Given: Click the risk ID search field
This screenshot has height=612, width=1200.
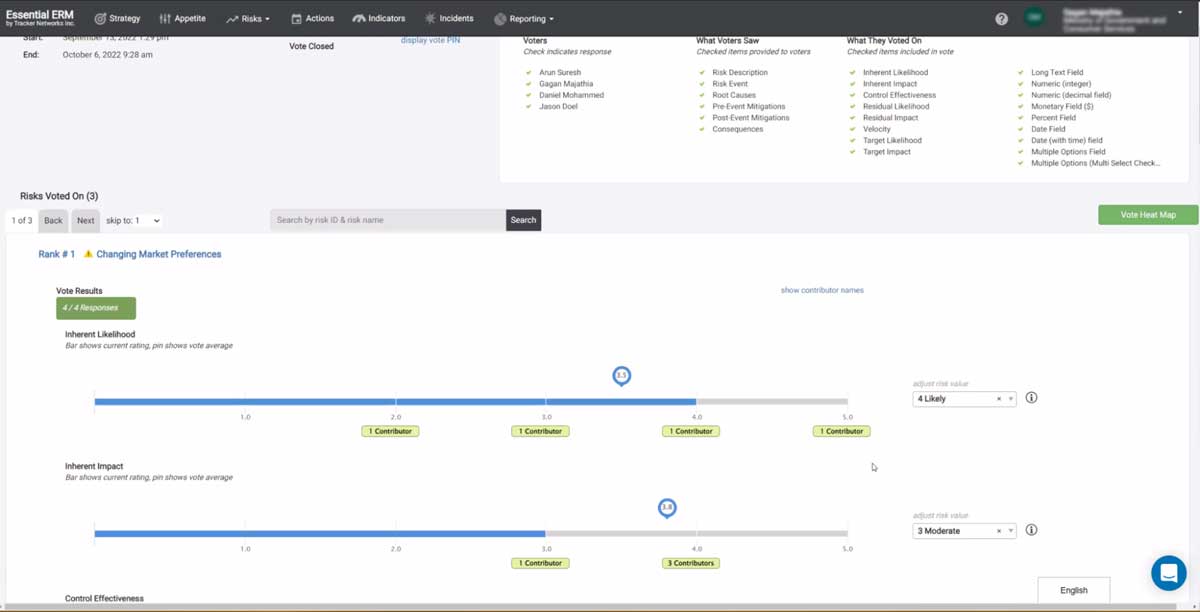Looking at the screenshot, I should tap(387, 220).
